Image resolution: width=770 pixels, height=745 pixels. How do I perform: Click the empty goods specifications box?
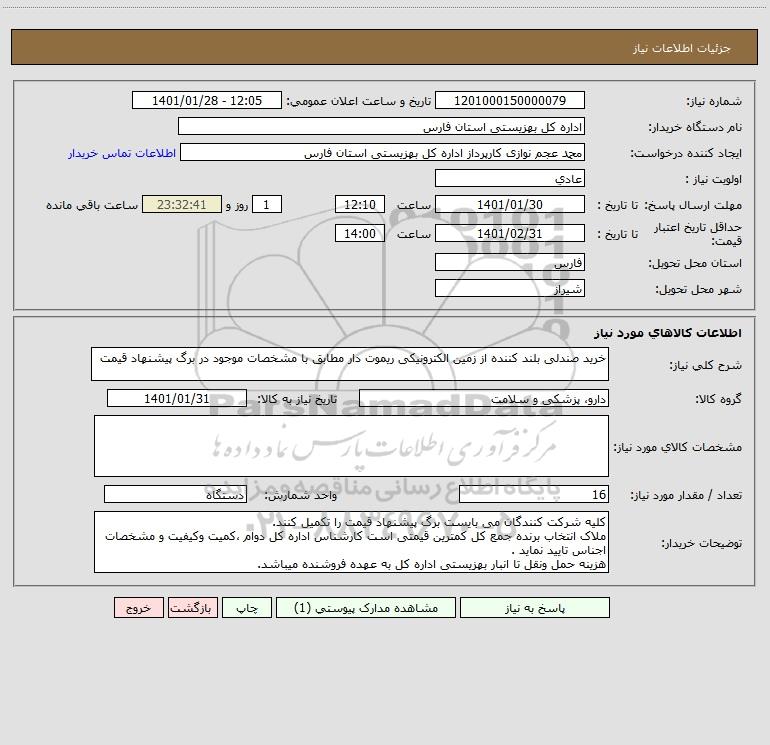(351, 446)
